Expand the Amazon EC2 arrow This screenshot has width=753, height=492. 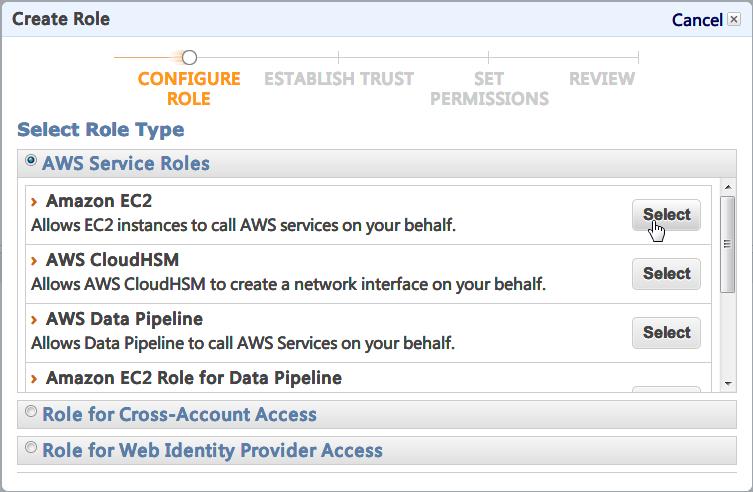[x=35, y=202]
